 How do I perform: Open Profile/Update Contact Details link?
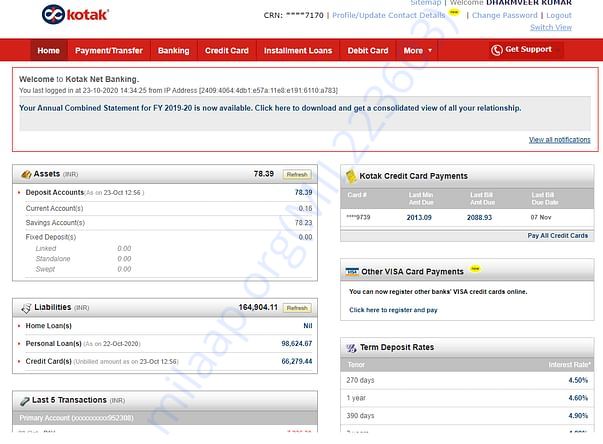tap(389, 15)
